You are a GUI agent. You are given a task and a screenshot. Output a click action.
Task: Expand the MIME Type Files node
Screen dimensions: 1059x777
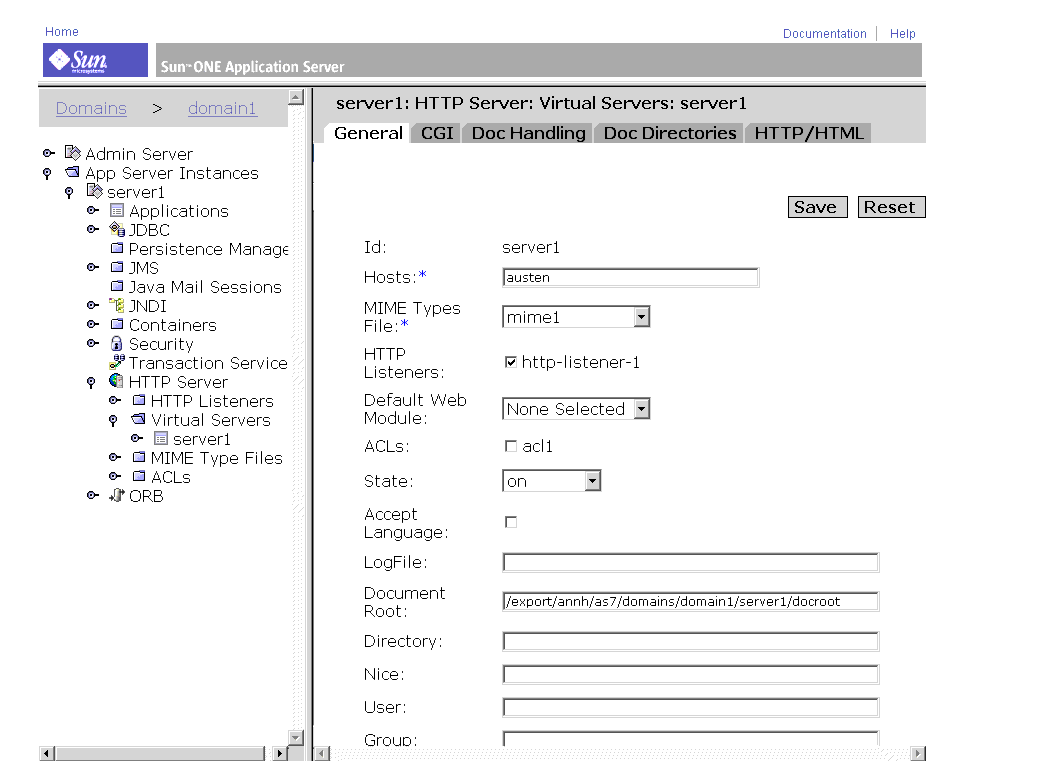115,457
